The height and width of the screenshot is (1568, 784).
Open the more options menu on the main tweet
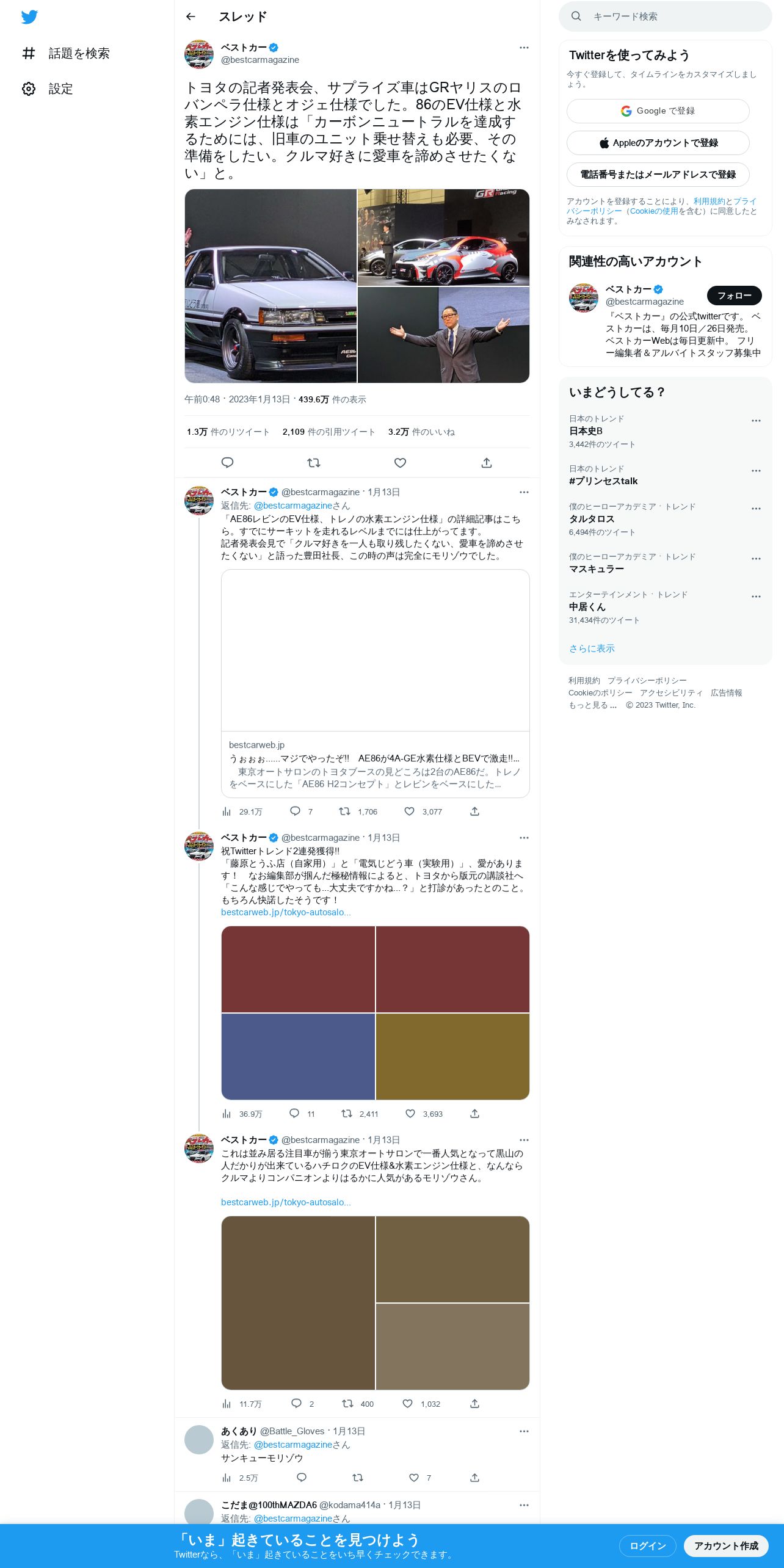[x=524, y=48]
